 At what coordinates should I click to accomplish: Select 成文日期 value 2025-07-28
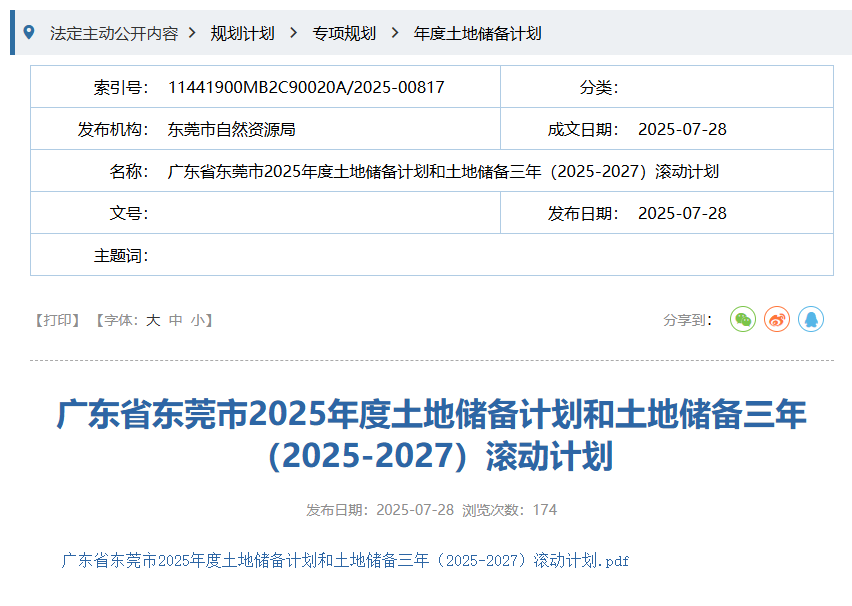coord(682,129)
